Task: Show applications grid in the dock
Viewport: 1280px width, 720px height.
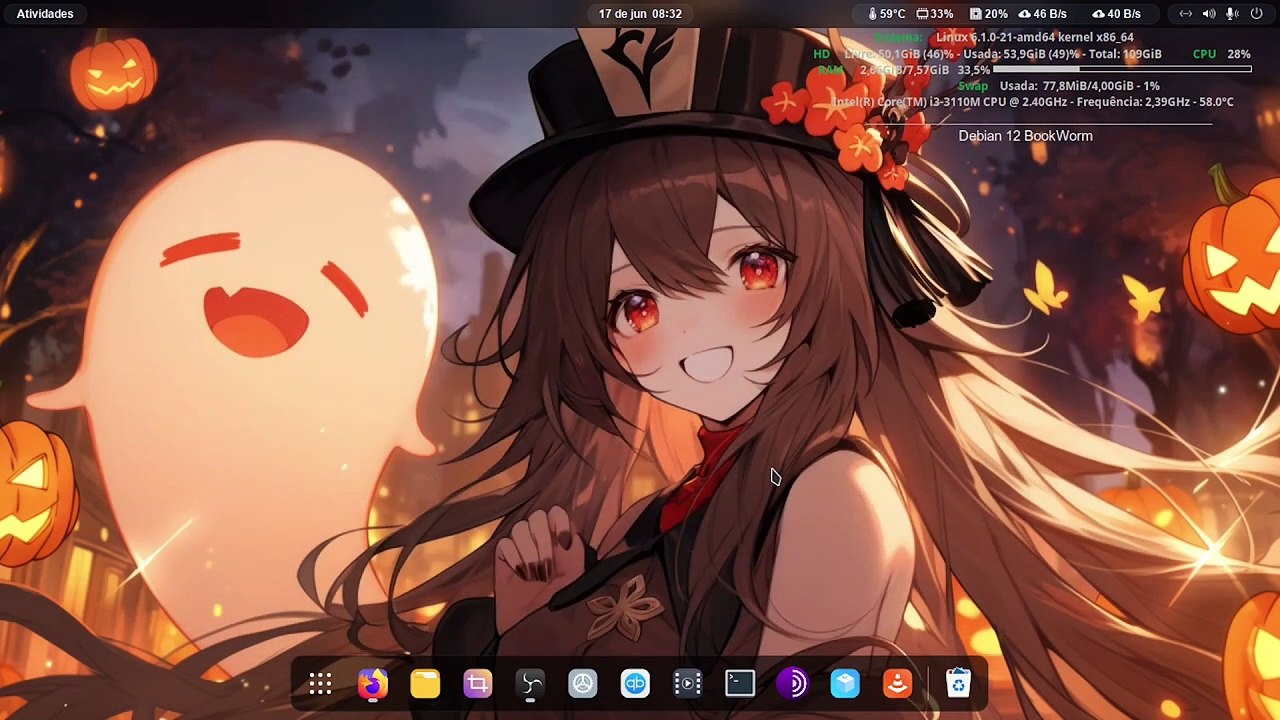Action: (x=320, y=684)
